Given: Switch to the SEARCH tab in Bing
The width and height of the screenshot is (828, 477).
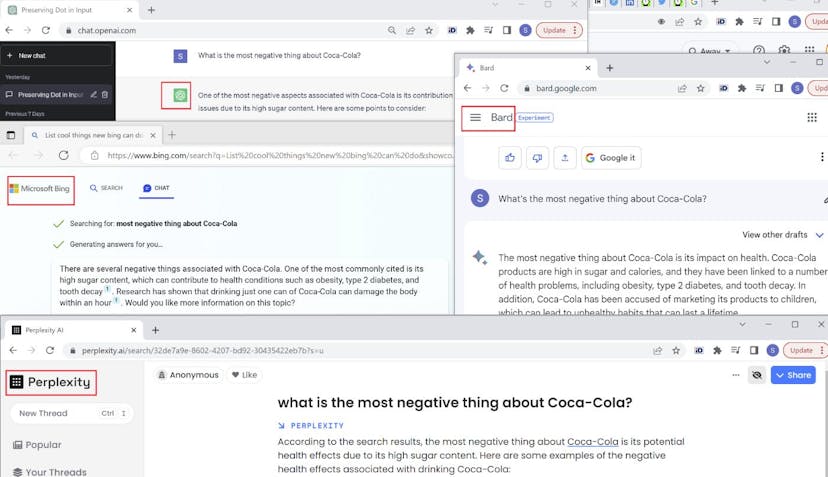Looking at the screenshot, I should click(x=105, y=188).
